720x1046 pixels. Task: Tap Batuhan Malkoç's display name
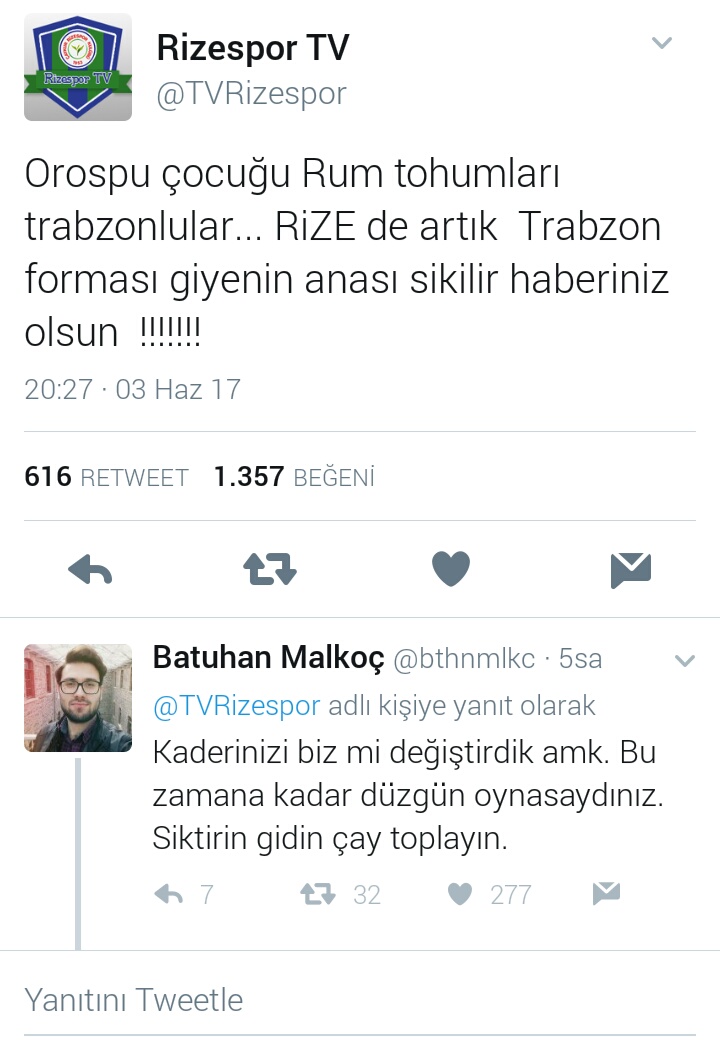(269, 658)
